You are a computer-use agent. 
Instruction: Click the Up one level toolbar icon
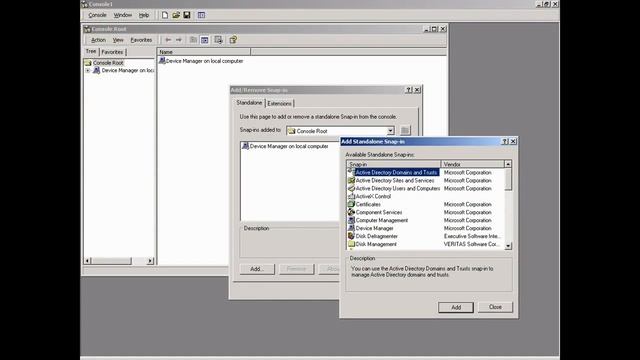click(x=193, y=40)
